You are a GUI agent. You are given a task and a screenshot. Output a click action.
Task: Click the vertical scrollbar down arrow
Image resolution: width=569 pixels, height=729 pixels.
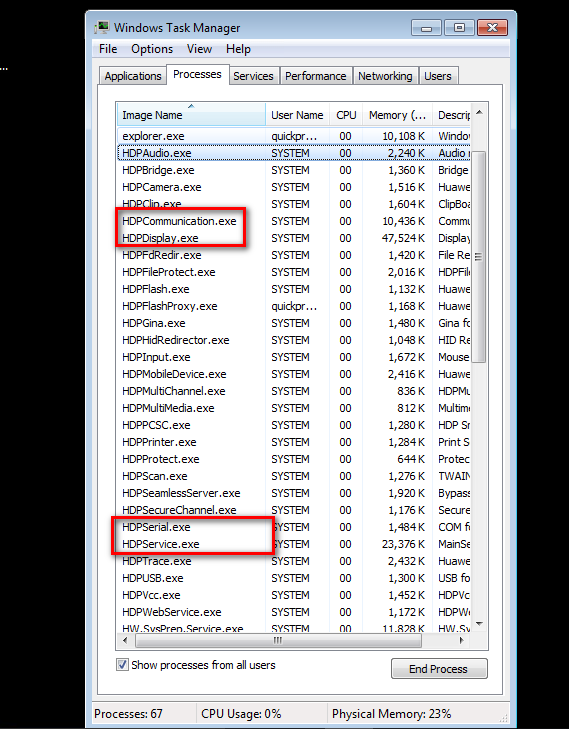(x=479, y=624)
